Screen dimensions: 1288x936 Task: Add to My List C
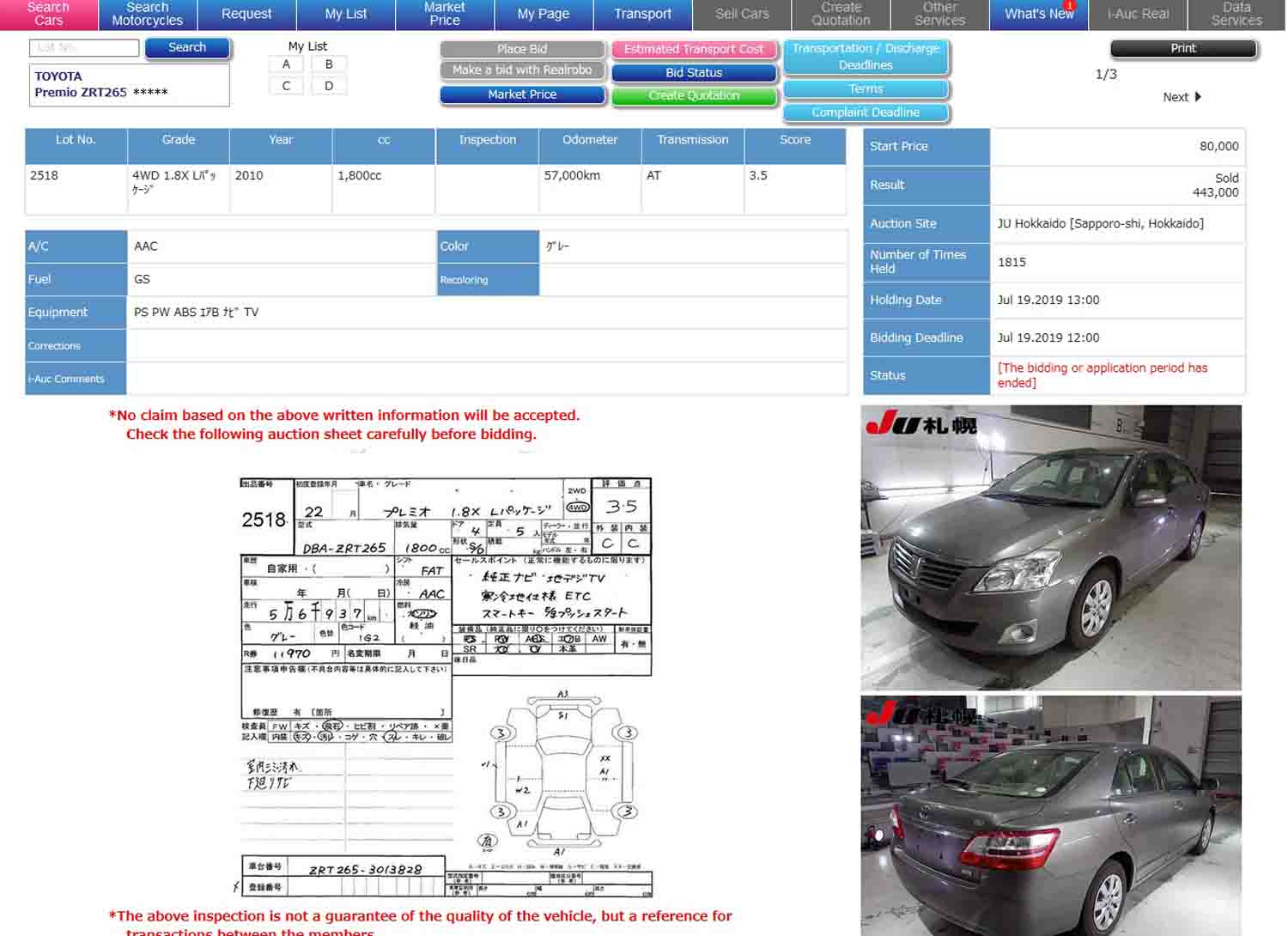(286, 86)
